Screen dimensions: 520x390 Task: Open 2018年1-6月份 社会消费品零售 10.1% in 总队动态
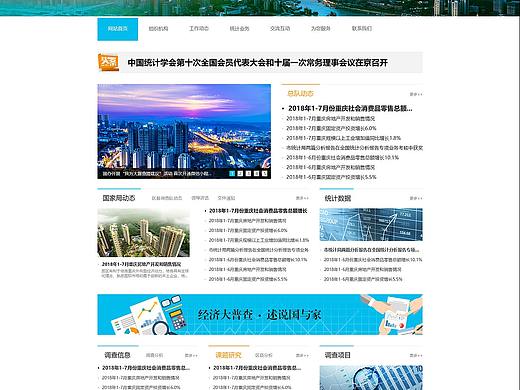(342, 157)
